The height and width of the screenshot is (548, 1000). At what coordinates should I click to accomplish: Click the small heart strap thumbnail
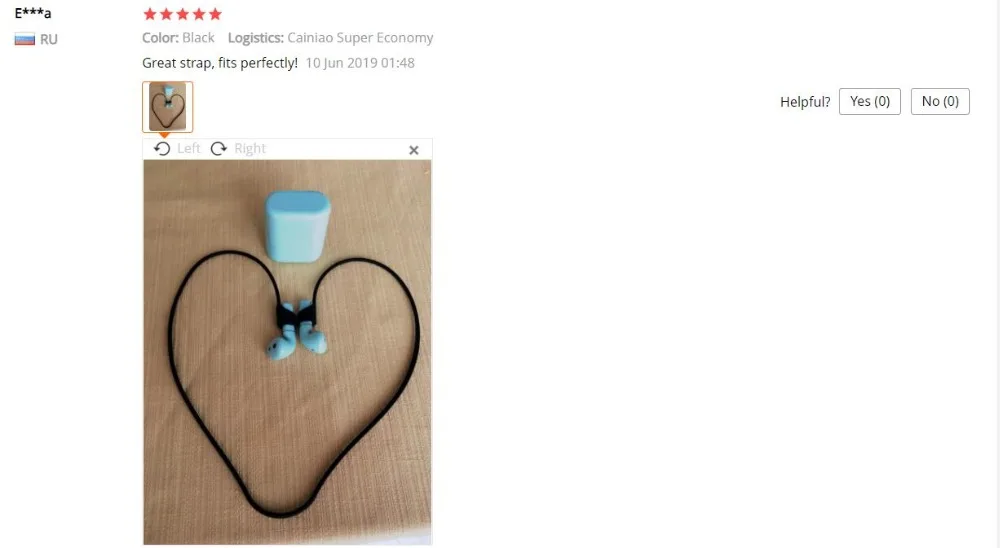click(x=168, y=107)
